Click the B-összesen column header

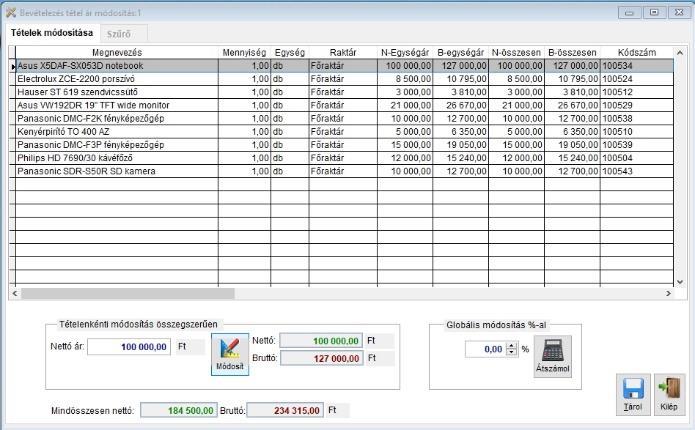pos(572,52)
